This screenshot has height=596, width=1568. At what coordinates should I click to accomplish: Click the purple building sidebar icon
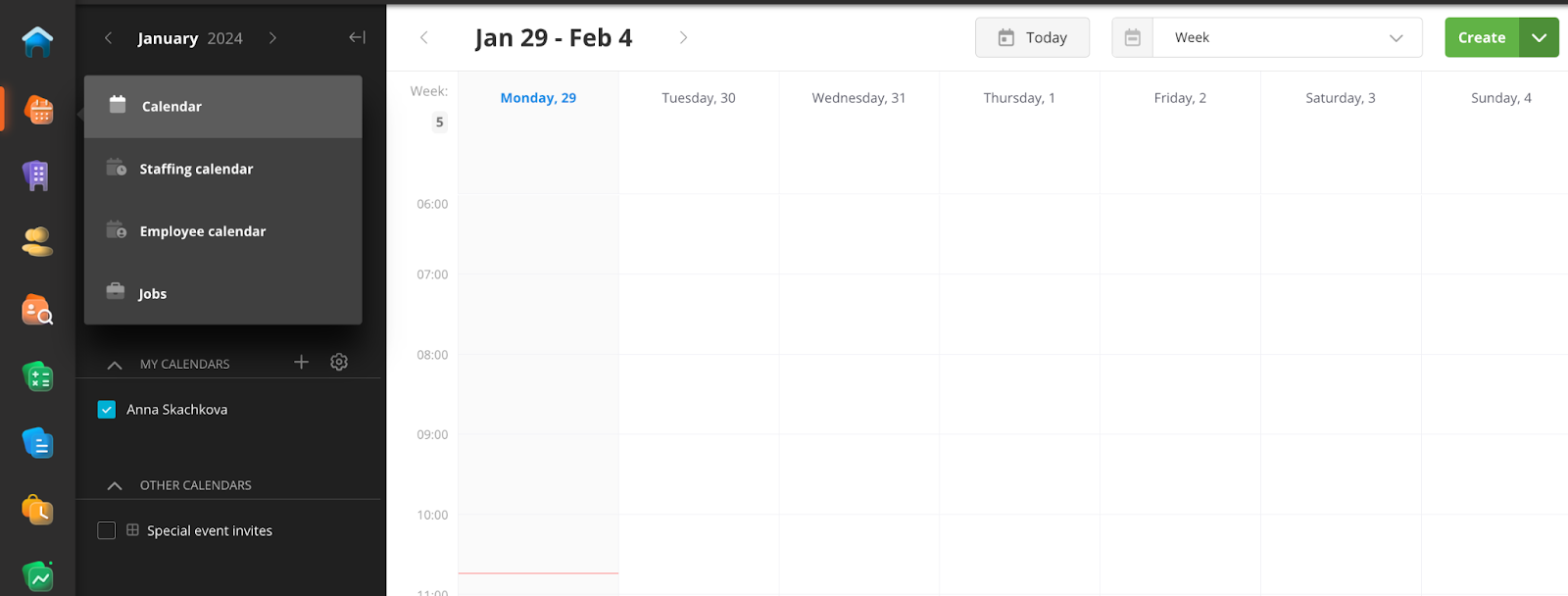(37, 175)
